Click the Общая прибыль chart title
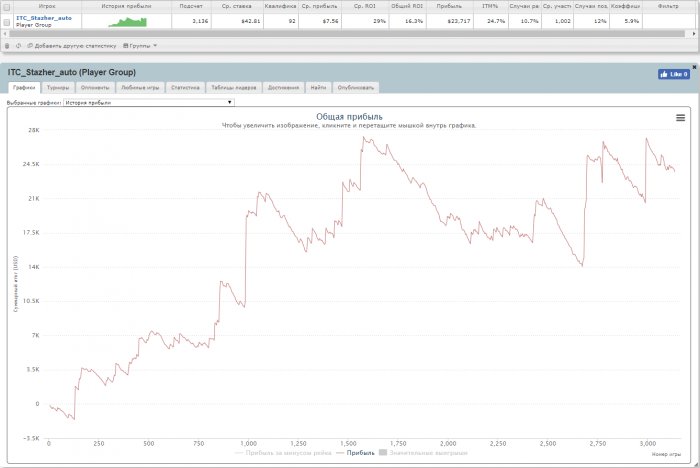 [349, 117]
